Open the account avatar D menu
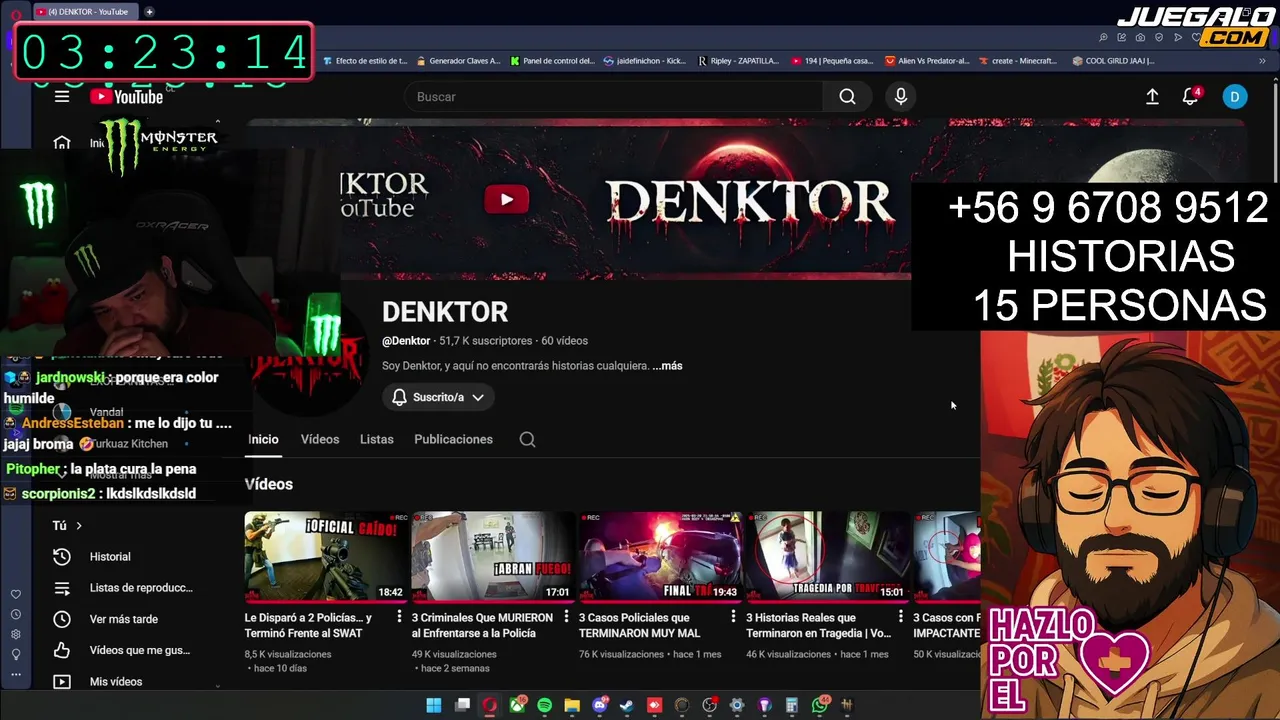1280x720 pixels. point(1235,96)
